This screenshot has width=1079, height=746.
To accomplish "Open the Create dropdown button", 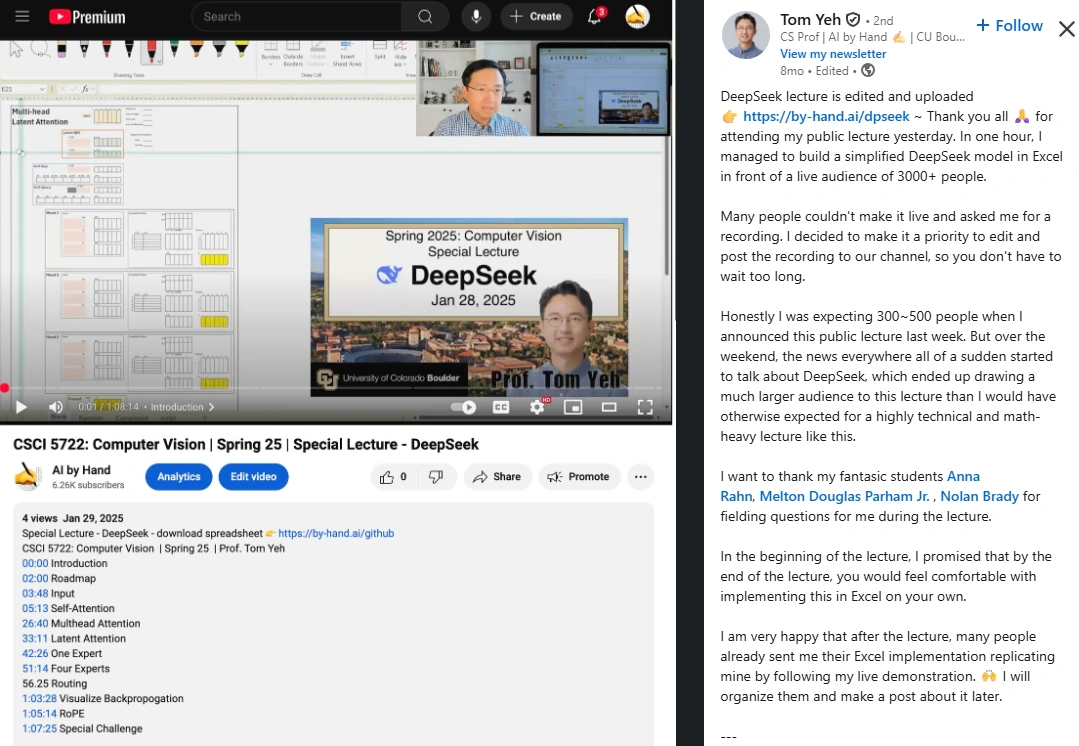I will coord(536,17).
